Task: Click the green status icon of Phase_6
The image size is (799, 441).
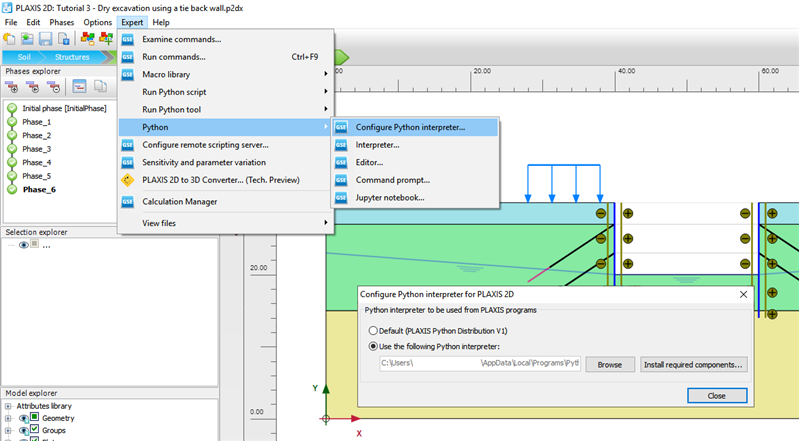Action: 12,190
